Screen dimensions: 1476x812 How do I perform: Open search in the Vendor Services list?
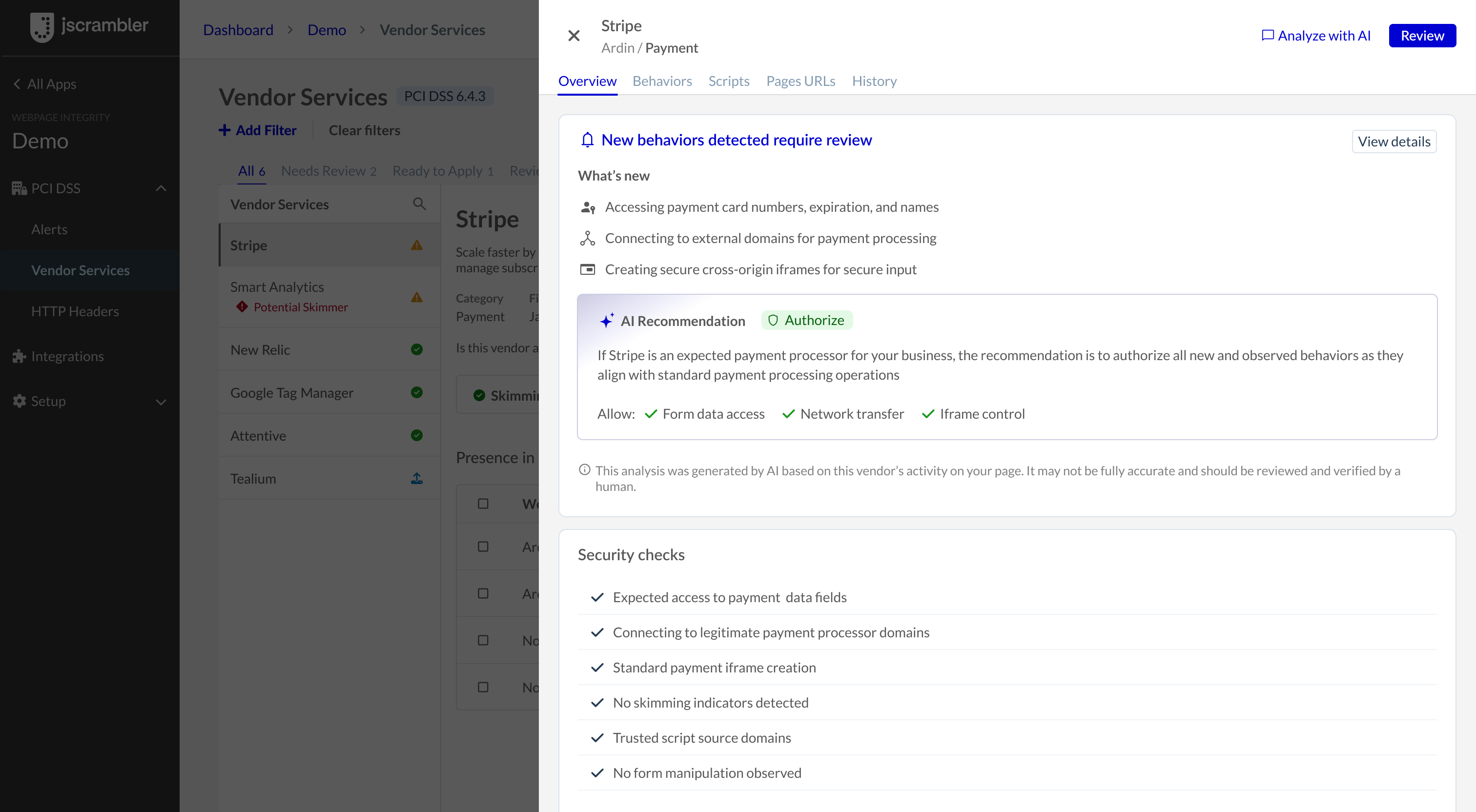pyautogui.click(x=419, y=203)
